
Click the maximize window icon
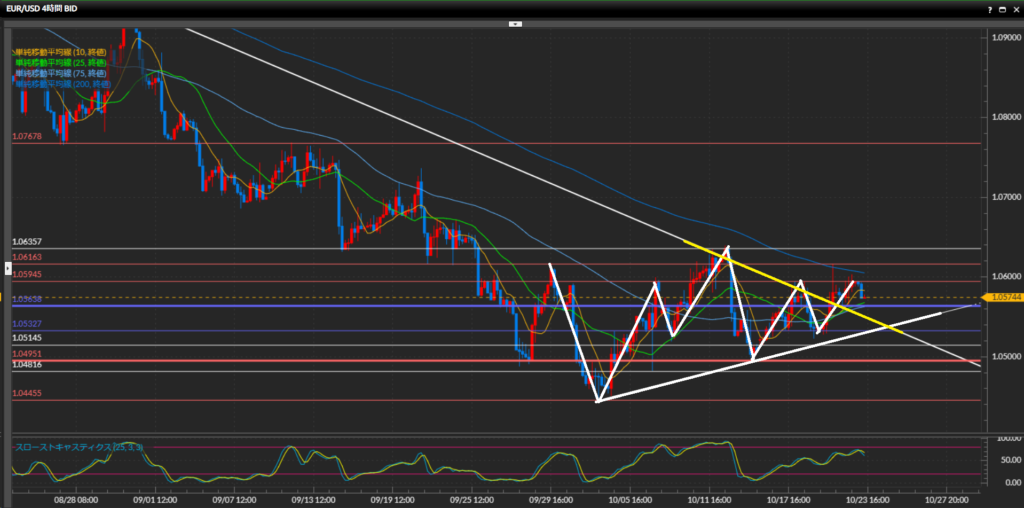1003,8
